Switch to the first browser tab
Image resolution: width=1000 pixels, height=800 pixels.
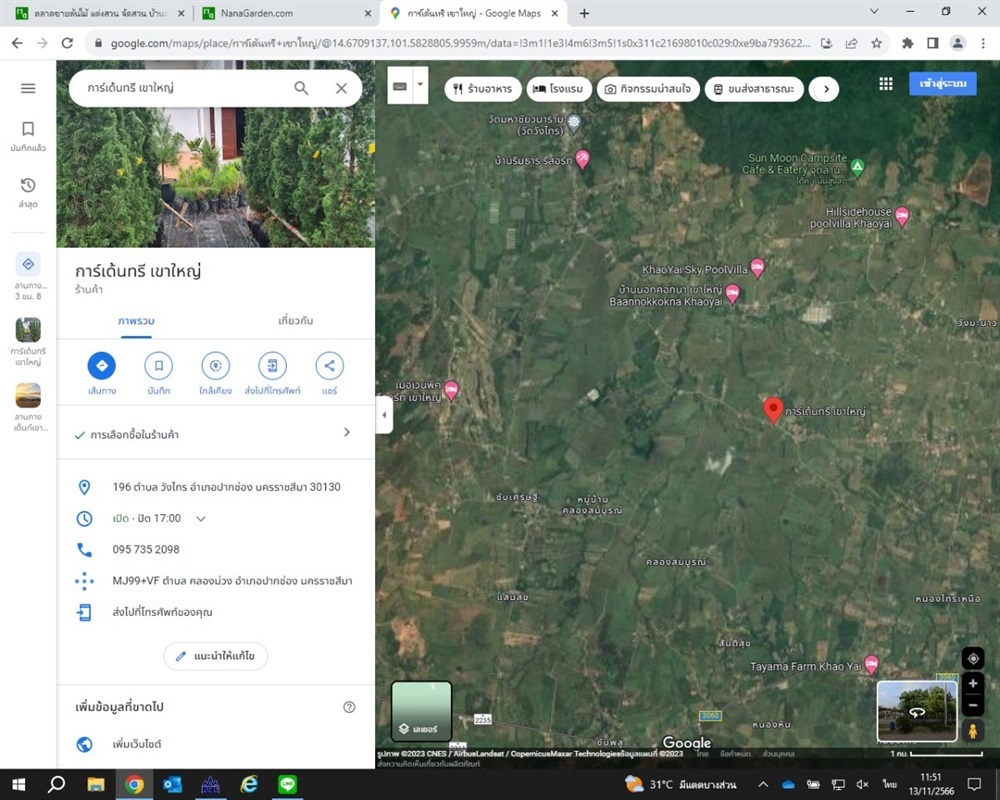tap(100, 13)
